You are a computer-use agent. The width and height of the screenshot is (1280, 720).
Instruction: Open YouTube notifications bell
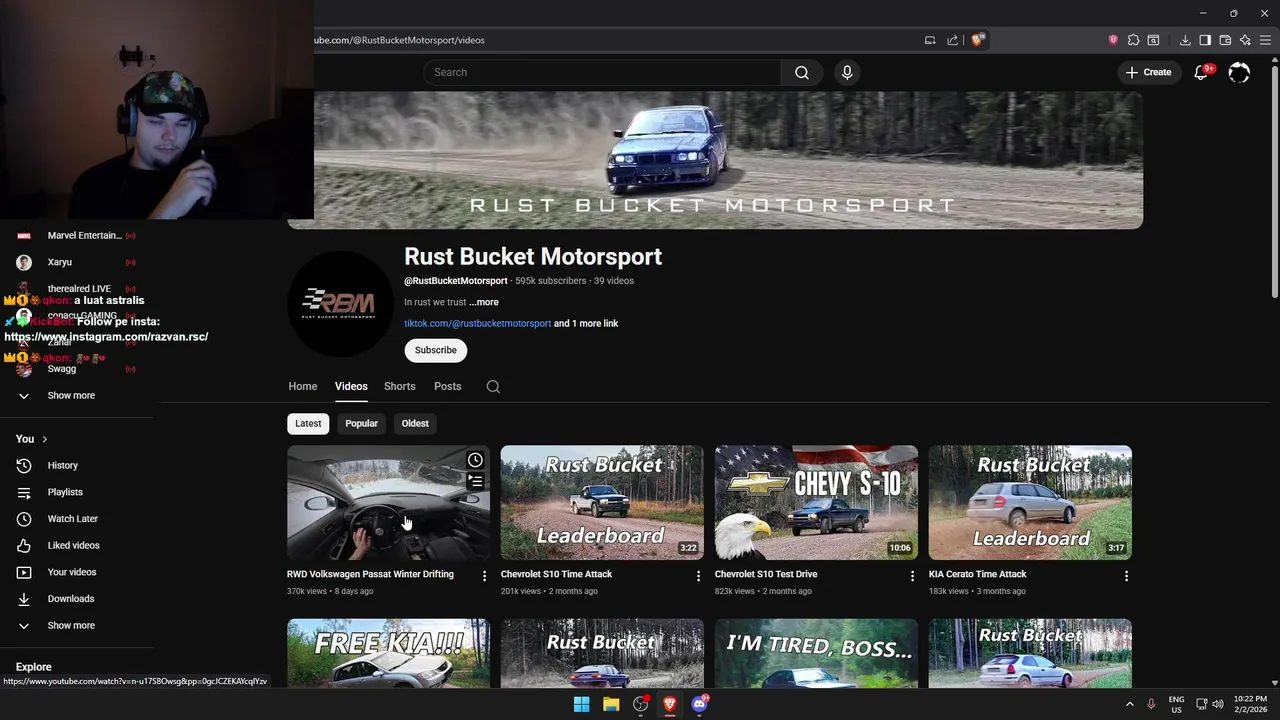point(1201,72)
